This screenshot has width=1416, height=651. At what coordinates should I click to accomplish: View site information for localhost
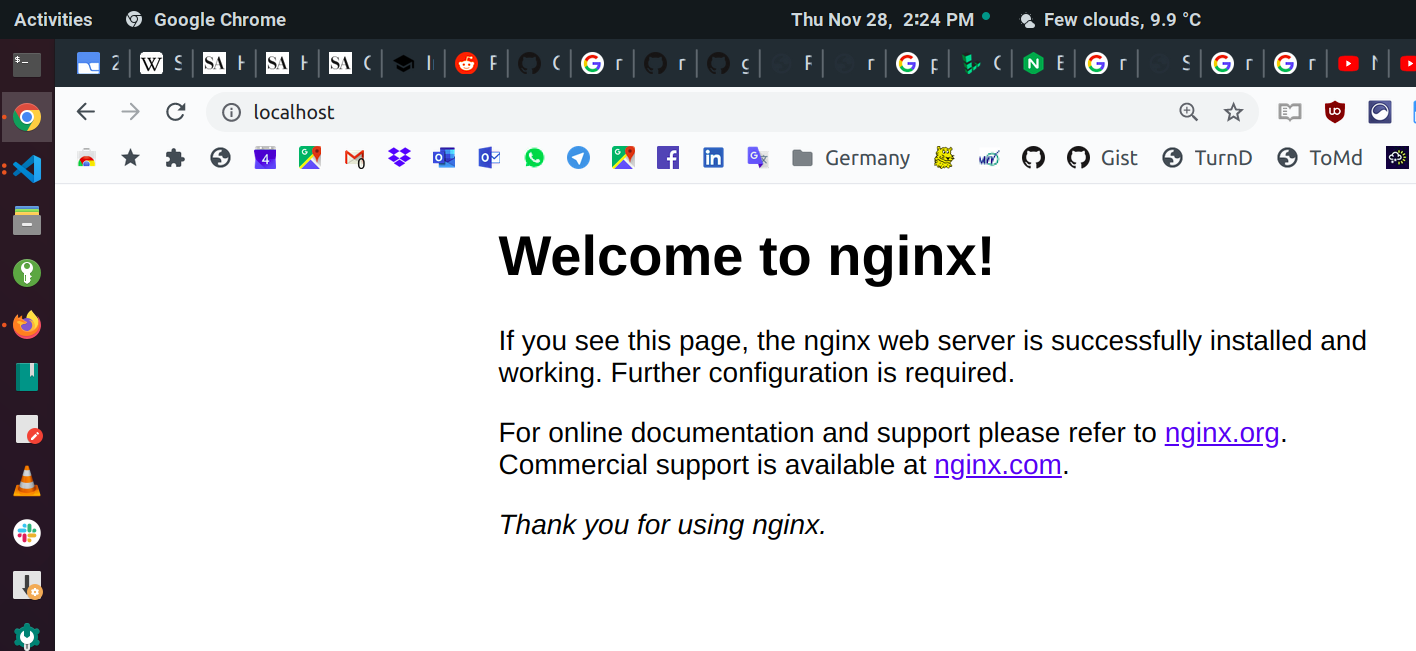pos(231,112)
